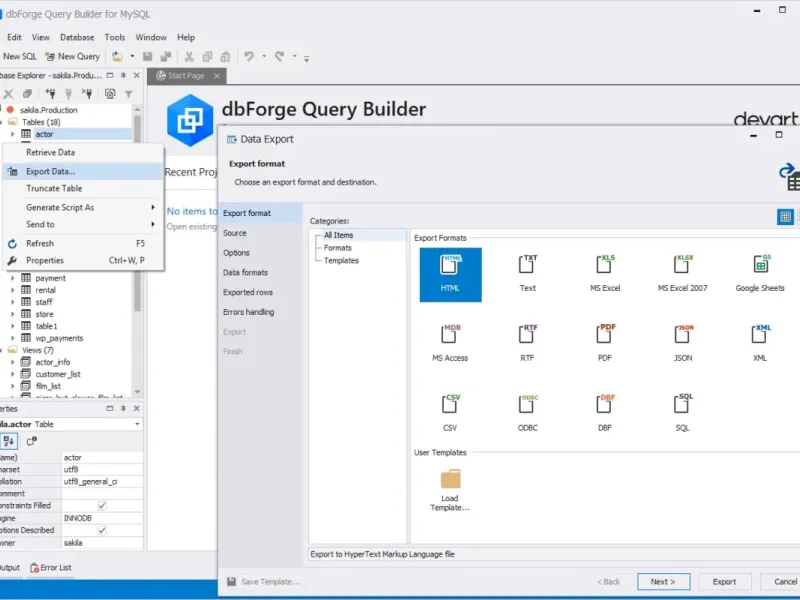The width and height of the screenshot is (800, 600).
Task: Select wp_payments table in explorer
Action: (x=59, y=338)
